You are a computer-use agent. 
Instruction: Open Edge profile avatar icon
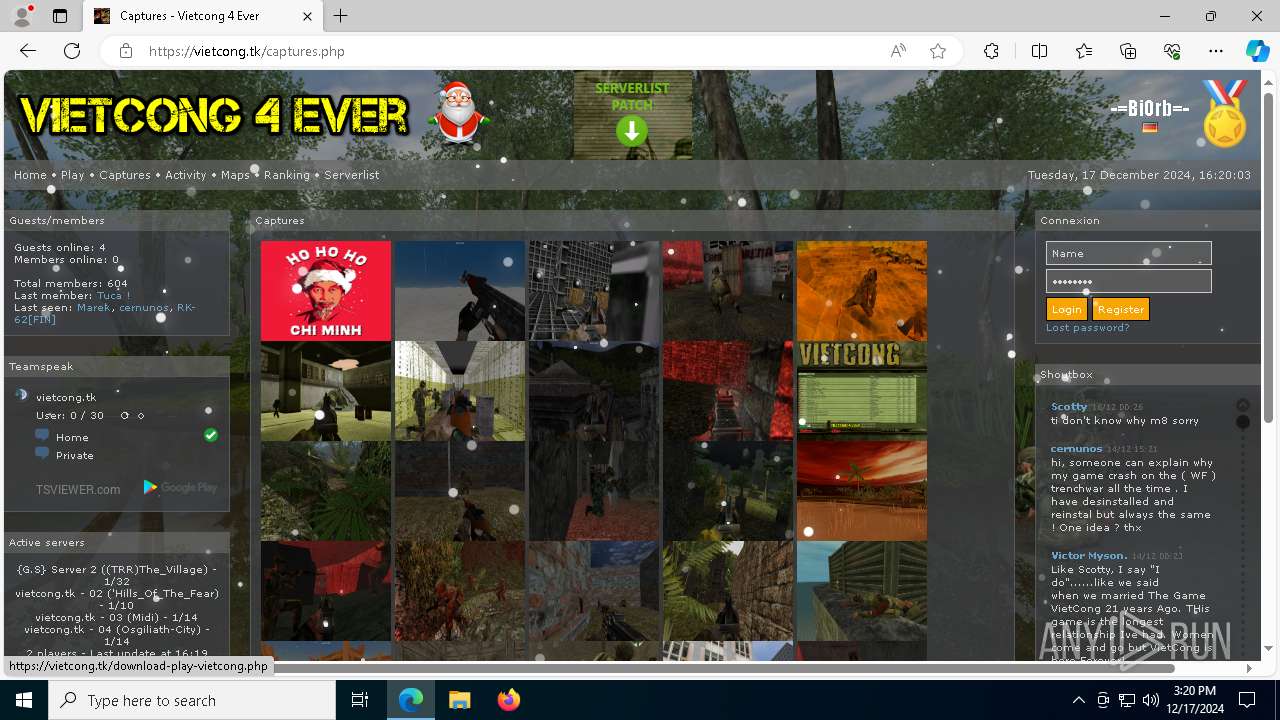22,16
